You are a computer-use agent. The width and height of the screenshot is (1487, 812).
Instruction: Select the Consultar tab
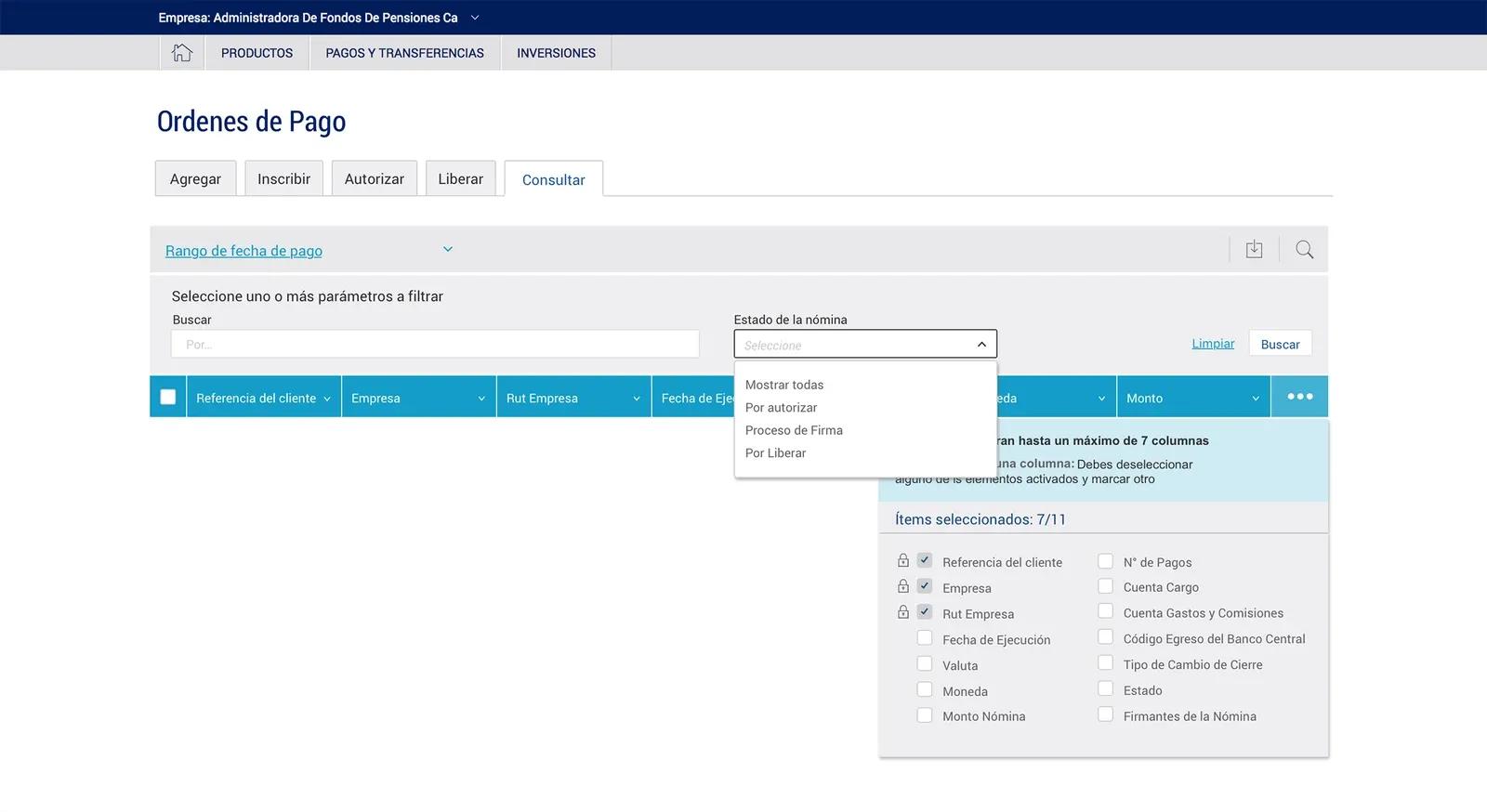click(553, 179)
